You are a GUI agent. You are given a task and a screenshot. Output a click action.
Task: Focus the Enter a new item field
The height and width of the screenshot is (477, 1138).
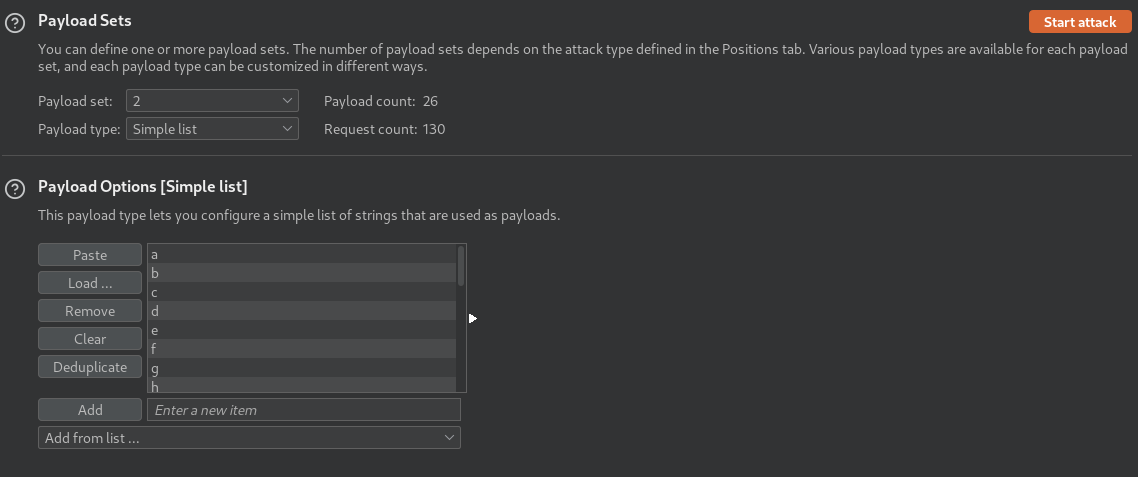tap(303, 409)
